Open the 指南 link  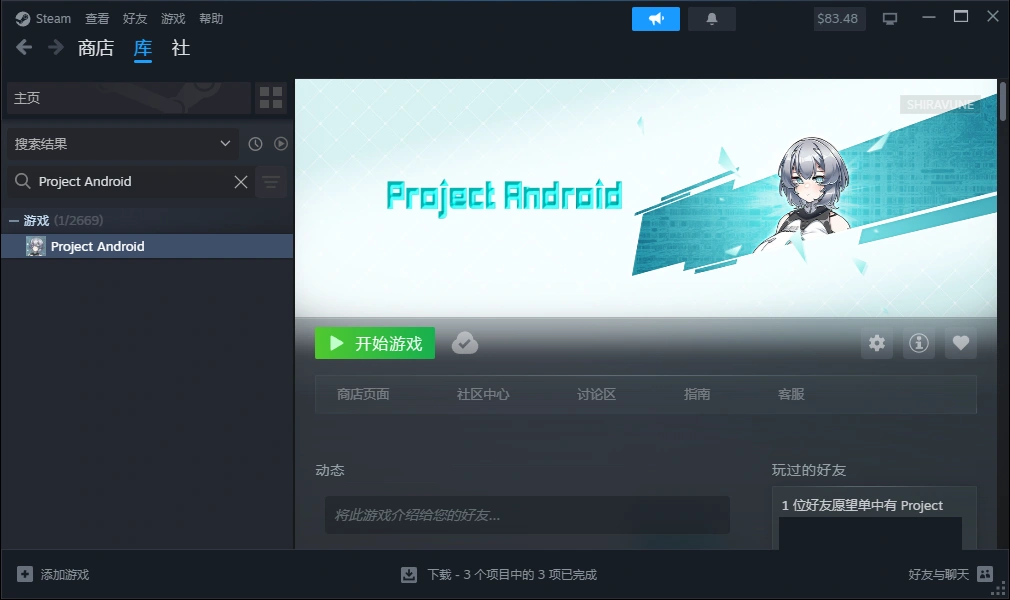[x=697, y=394]
